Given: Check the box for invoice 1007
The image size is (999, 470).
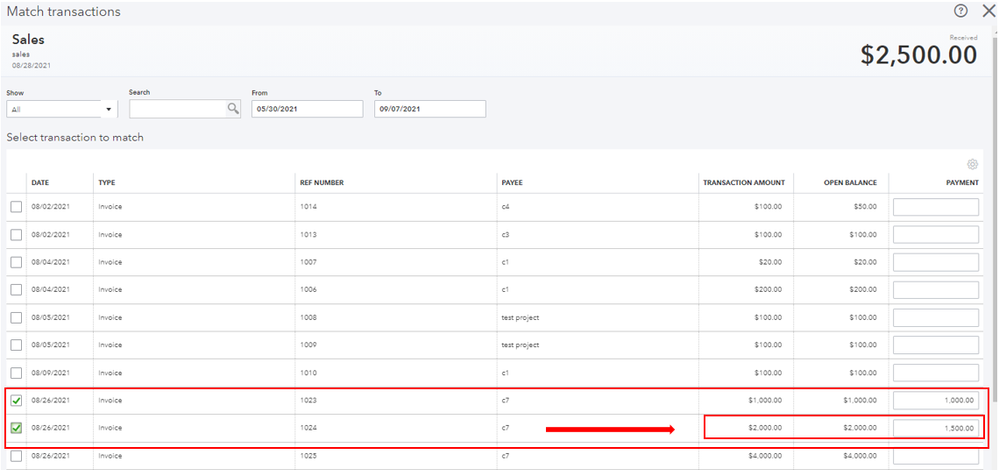Looking at the screenshot, I should (17, 262).
